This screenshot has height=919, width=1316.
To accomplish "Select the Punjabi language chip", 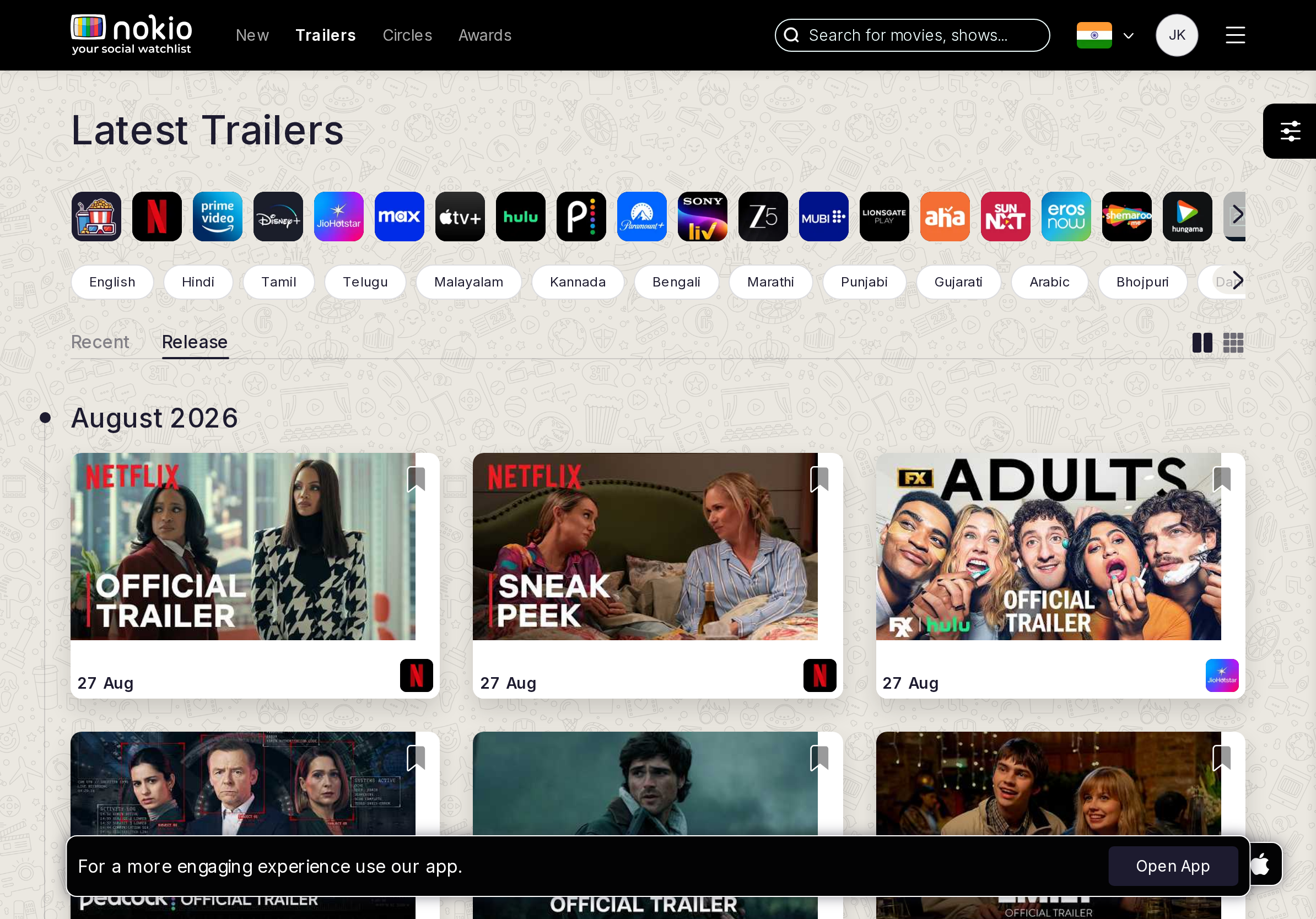I will [x=864, y=282].
